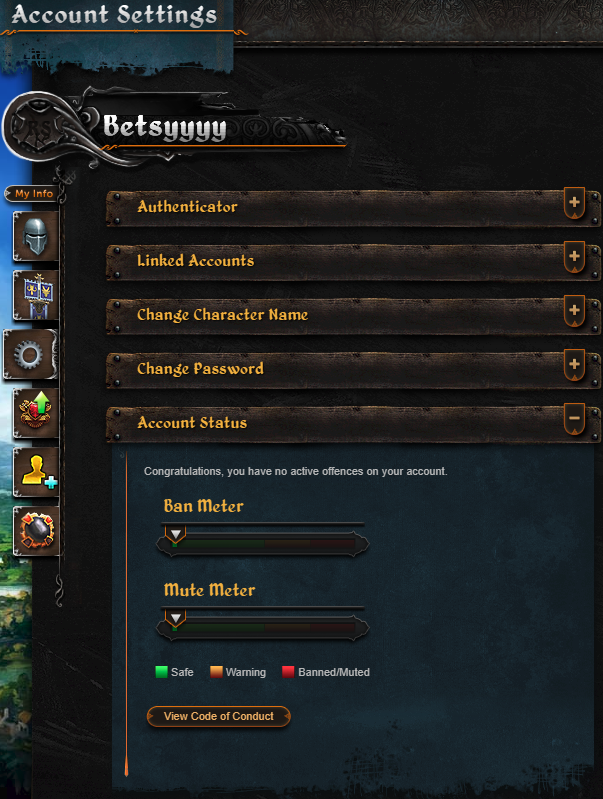Open the add friend gold figure icon

(36, 472)
